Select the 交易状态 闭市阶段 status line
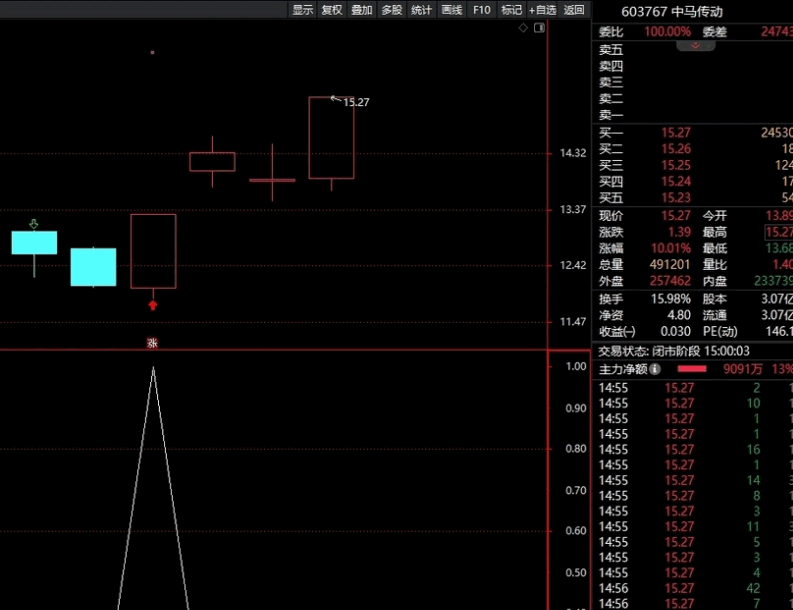The image size is (793, 610). pyautogui.click(x=674, y=351)
